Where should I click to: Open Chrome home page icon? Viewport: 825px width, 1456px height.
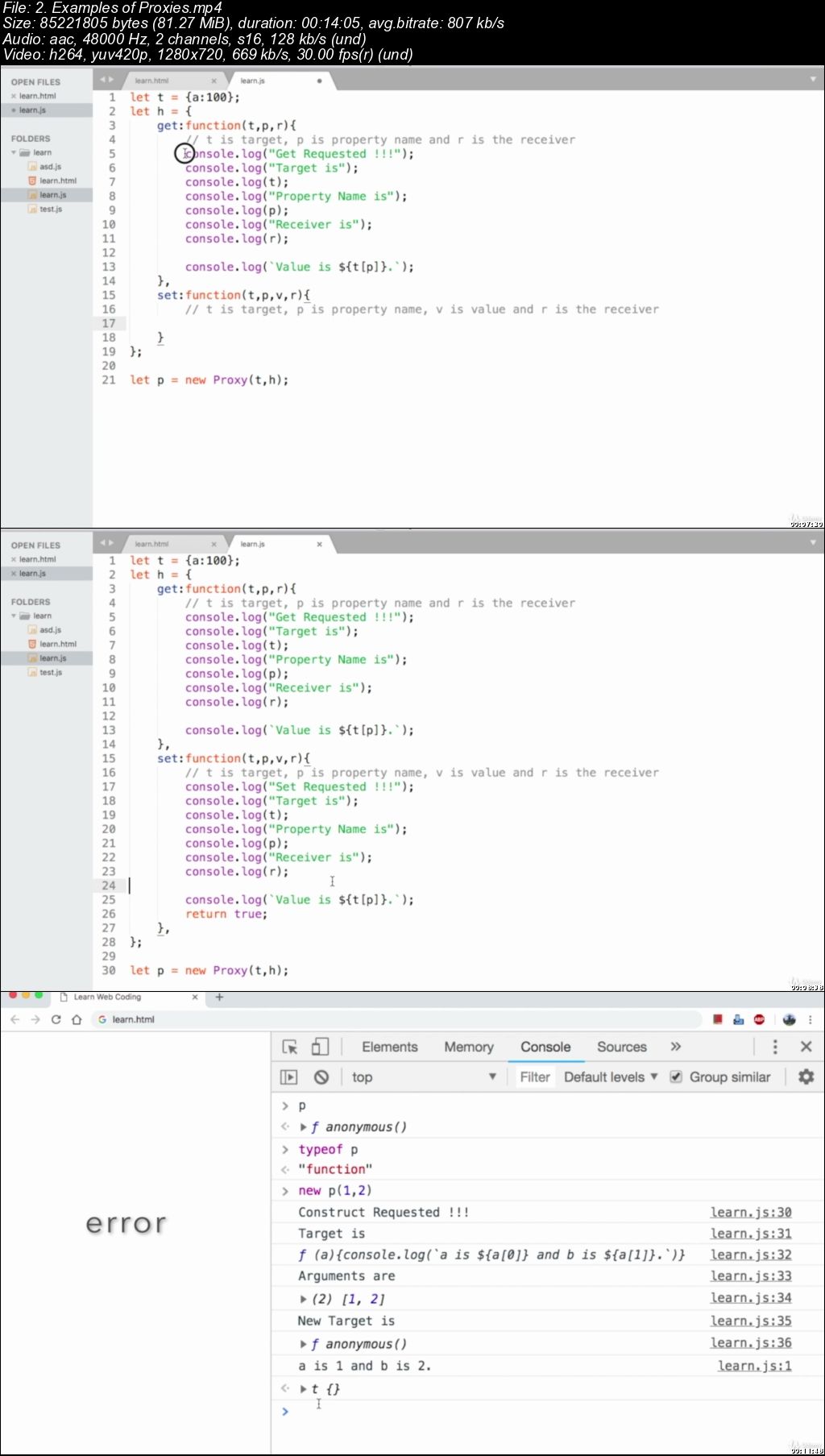77,1019
